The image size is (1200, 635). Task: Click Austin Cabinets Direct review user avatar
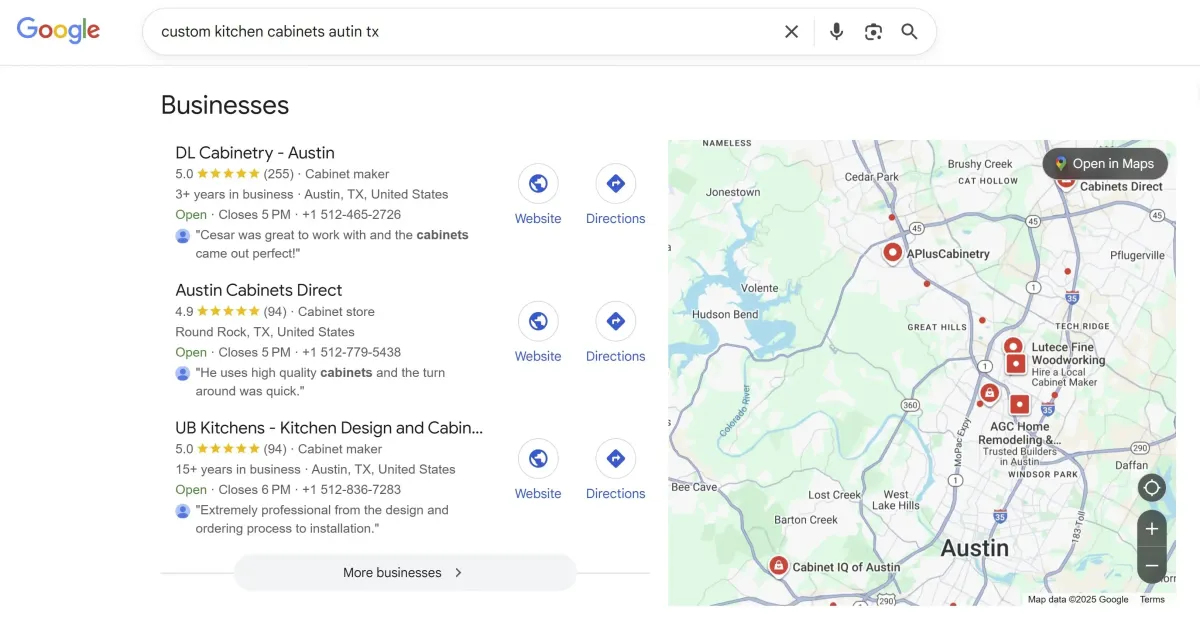183,373
